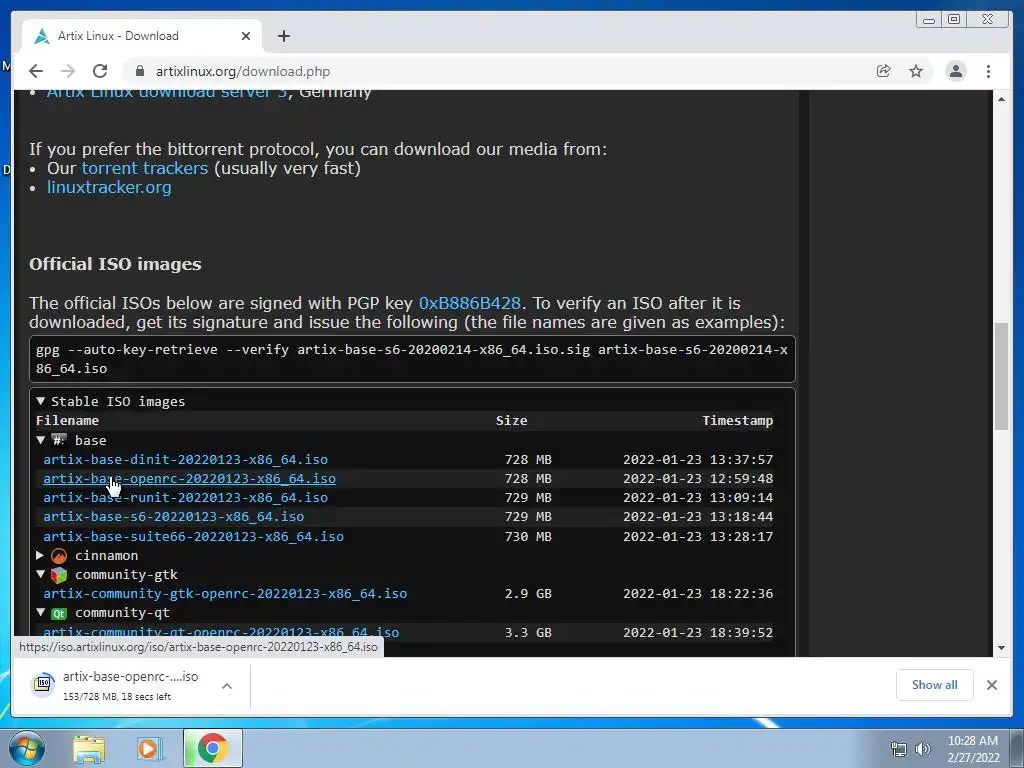
Task: Open the torrent trackers link
Action: coord(144,168)
